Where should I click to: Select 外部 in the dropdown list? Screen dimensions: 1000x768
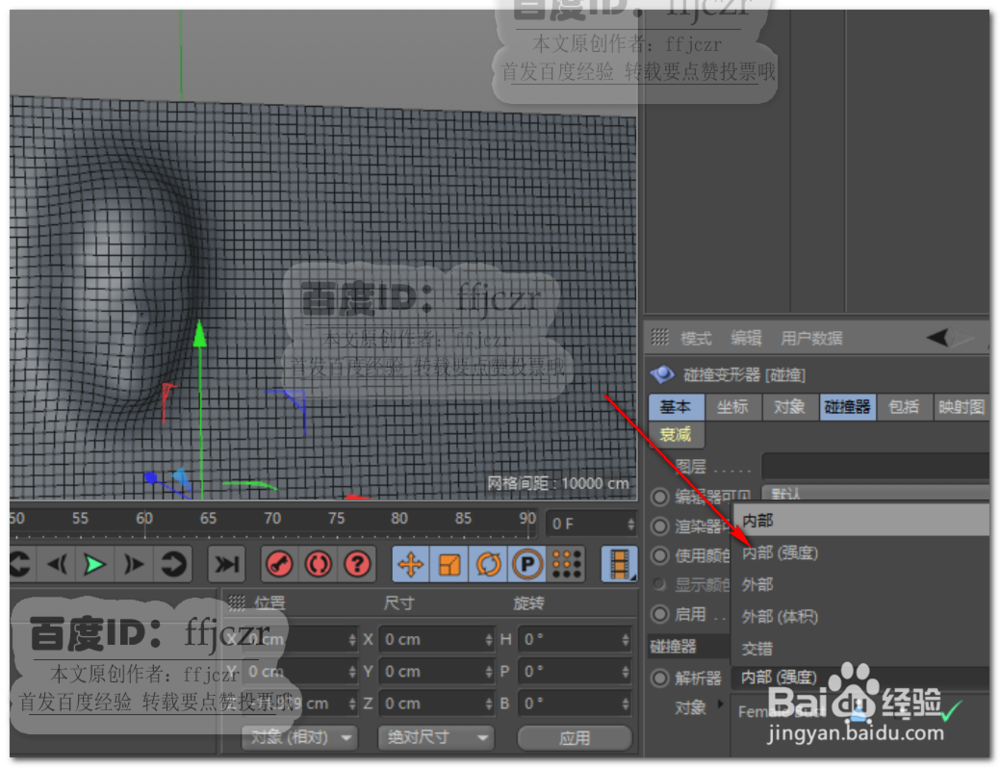[x=861, y=584]
